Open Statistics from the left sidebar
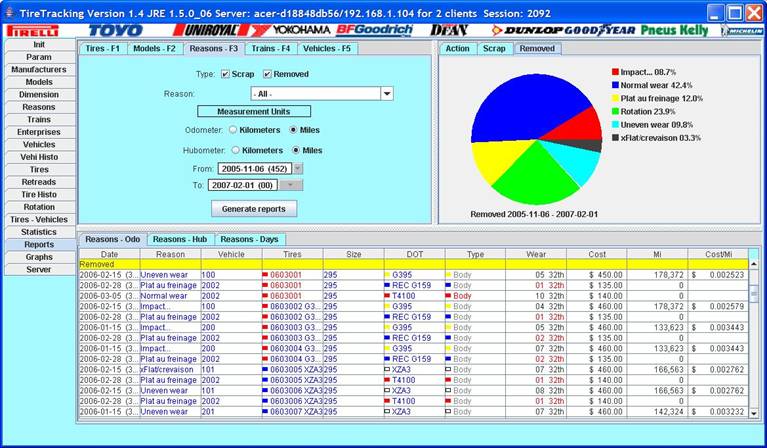The width and height of the screenshot is (767, 448). [x=39, y=232]
